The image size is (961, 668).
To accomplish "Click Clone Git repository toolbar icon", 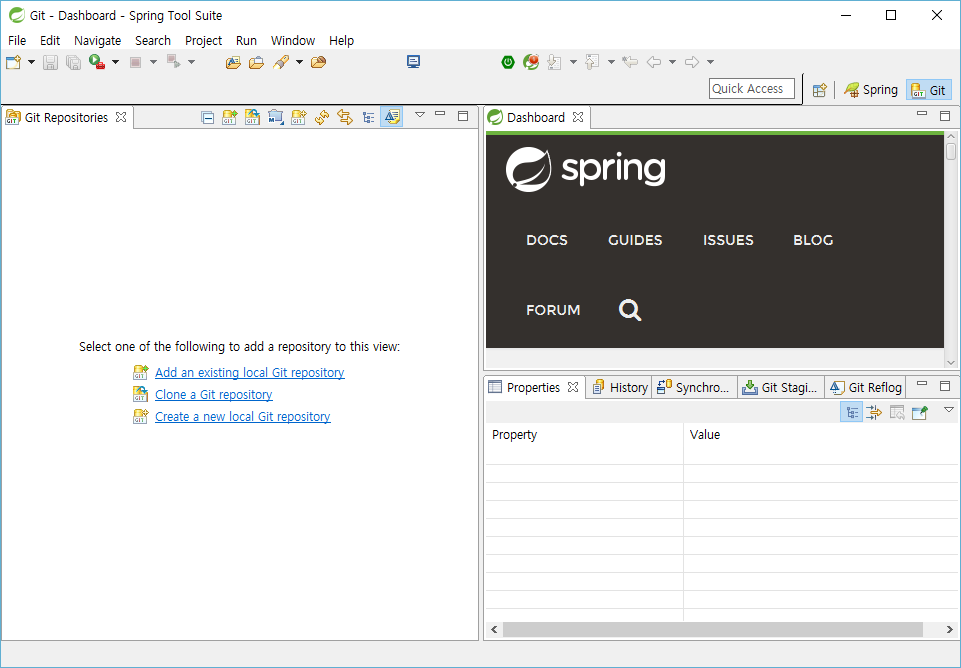I will click(253, 117).
